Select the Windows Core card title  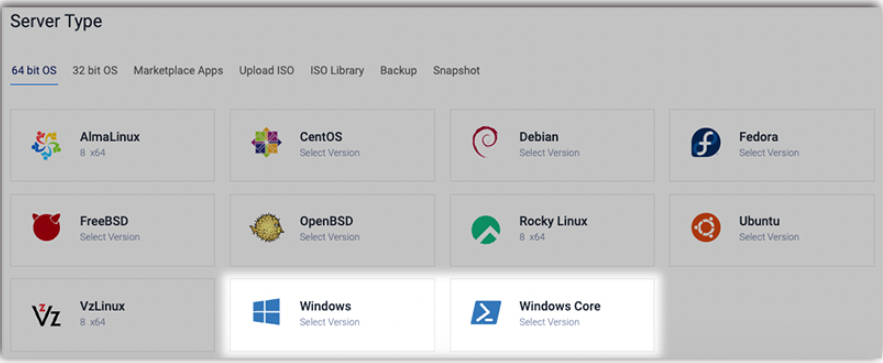click(560, 306)
